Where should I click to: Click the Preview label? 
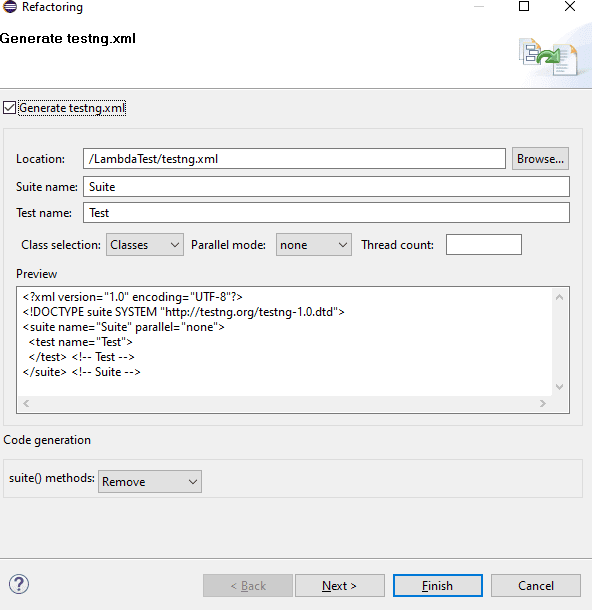[x=37, y=274]
